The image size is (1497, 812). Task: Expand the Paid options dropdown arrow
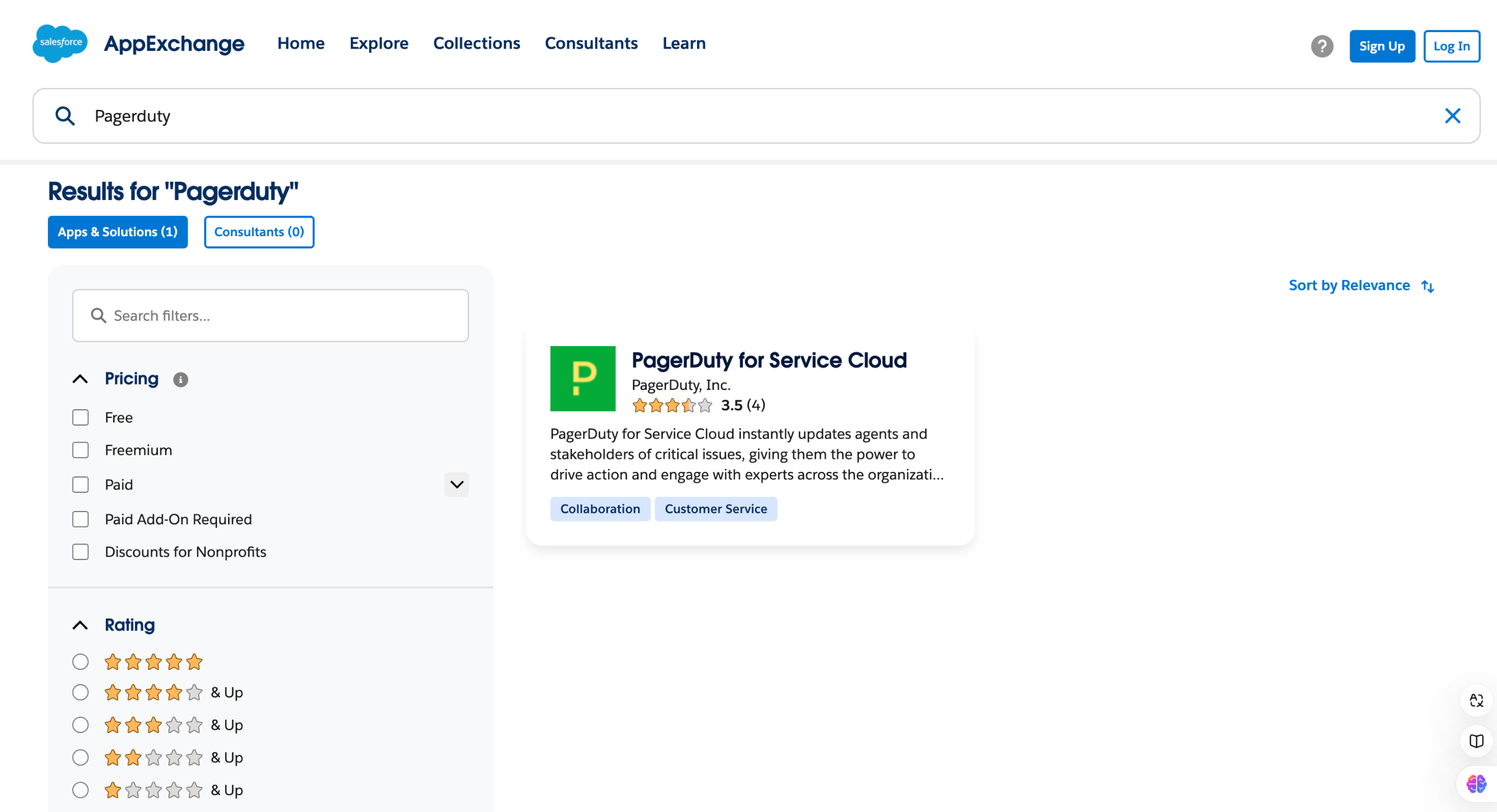(x=456, y=485)
